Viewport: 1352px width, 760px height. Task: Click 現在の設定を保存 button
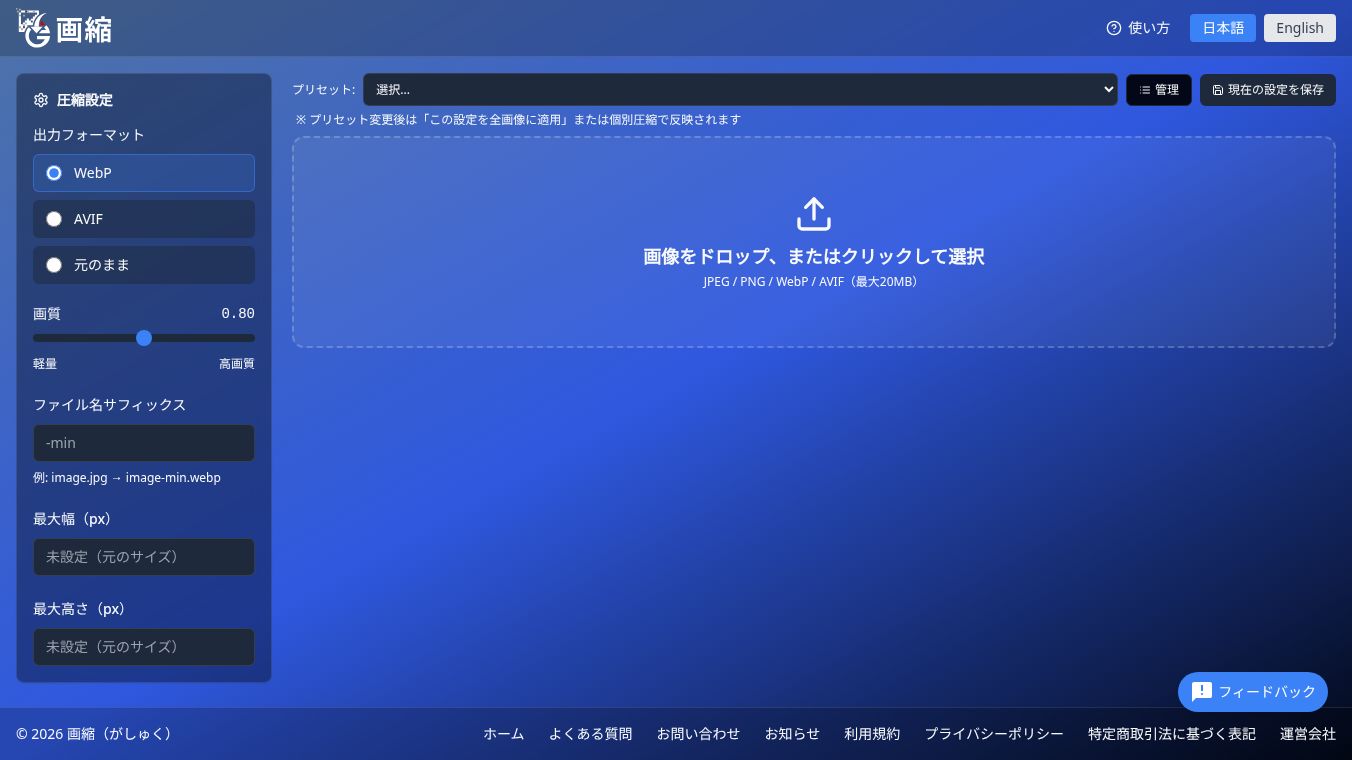(1268, 90)
